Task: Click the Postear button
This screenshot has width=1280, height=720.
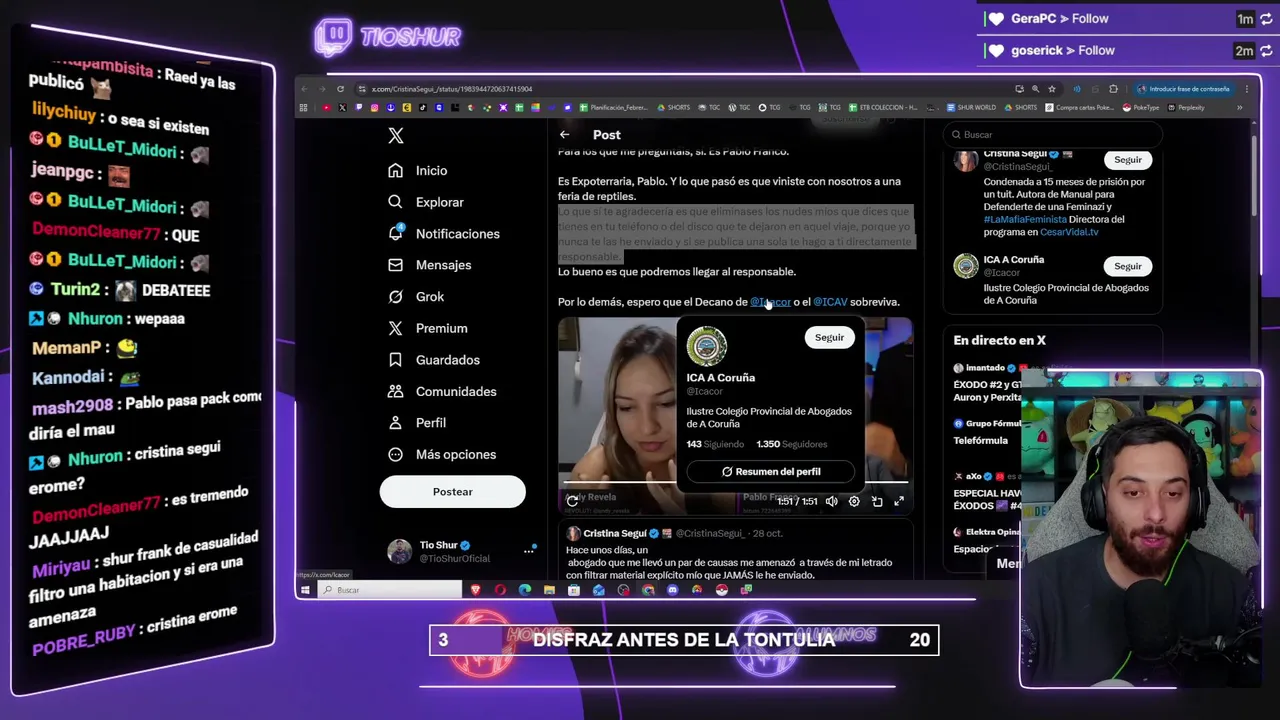Action: point(452,491)
